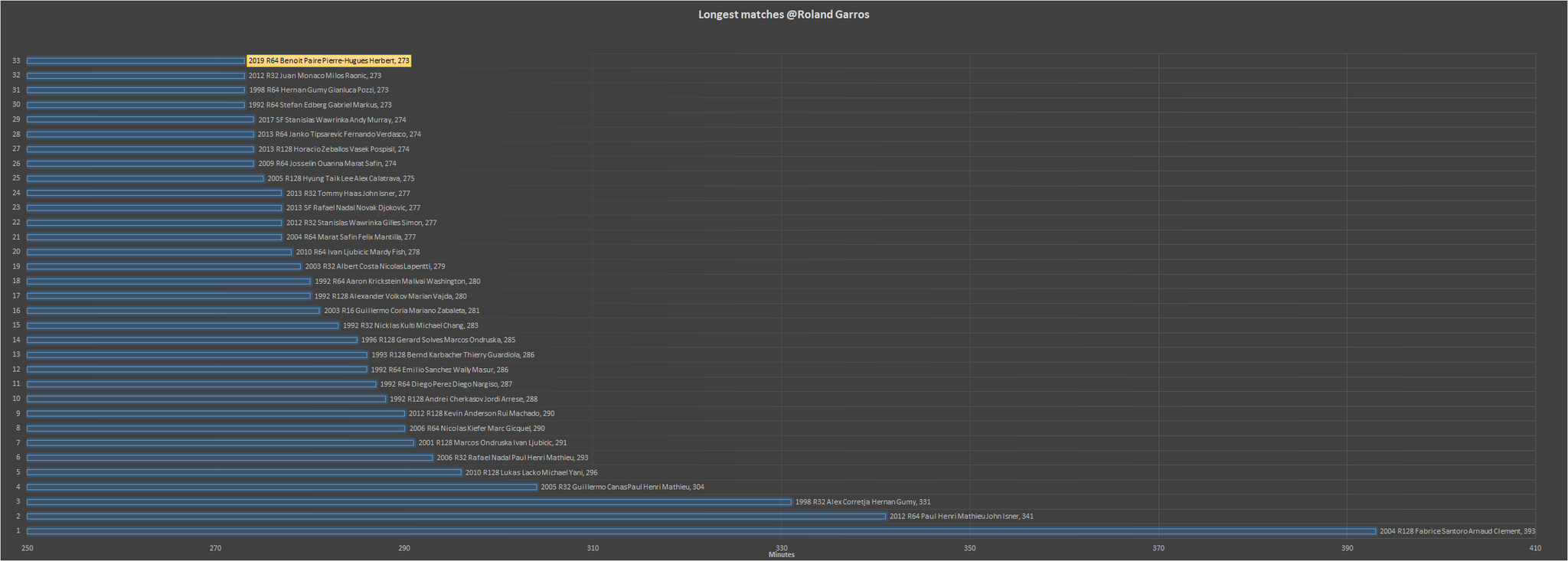The height and width of the screenshot is (561, 1568).
Task: Click the label '2013 R128 Horacio Zeballos Vasek Pospisil, 274'
Action: click(334, 149)
